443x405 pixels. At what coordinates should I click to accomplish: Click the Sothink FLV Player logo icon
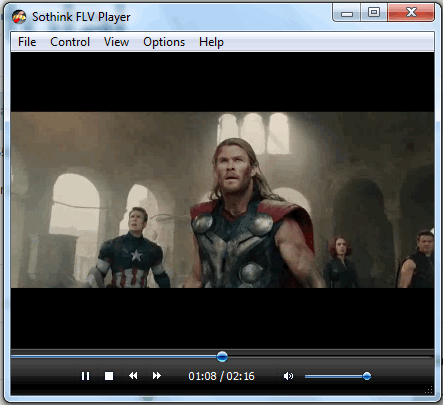[19, 17]
